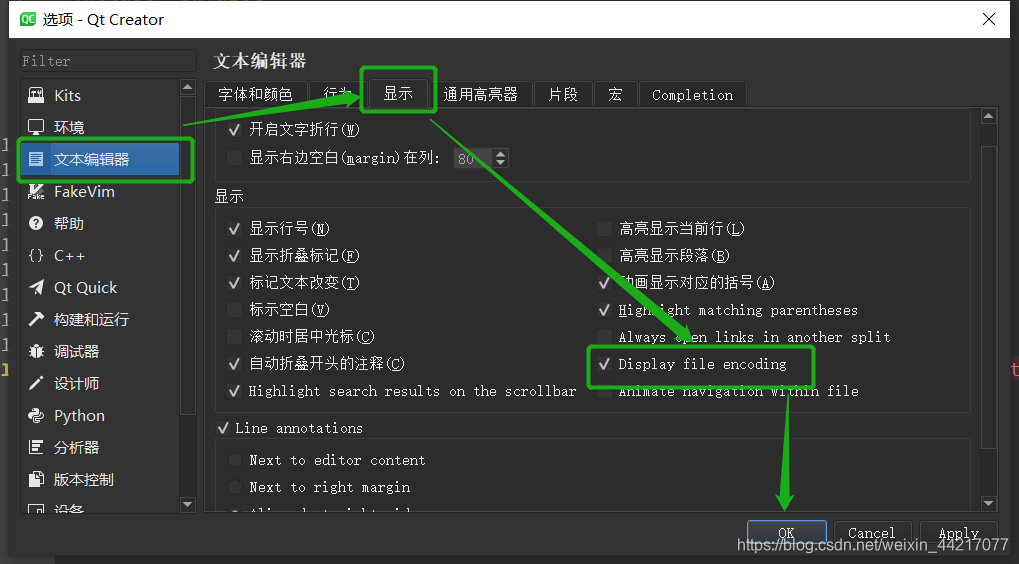Toggle 显示折叠标记 checkbox
1019x564 pixels.
click(235, 256)
